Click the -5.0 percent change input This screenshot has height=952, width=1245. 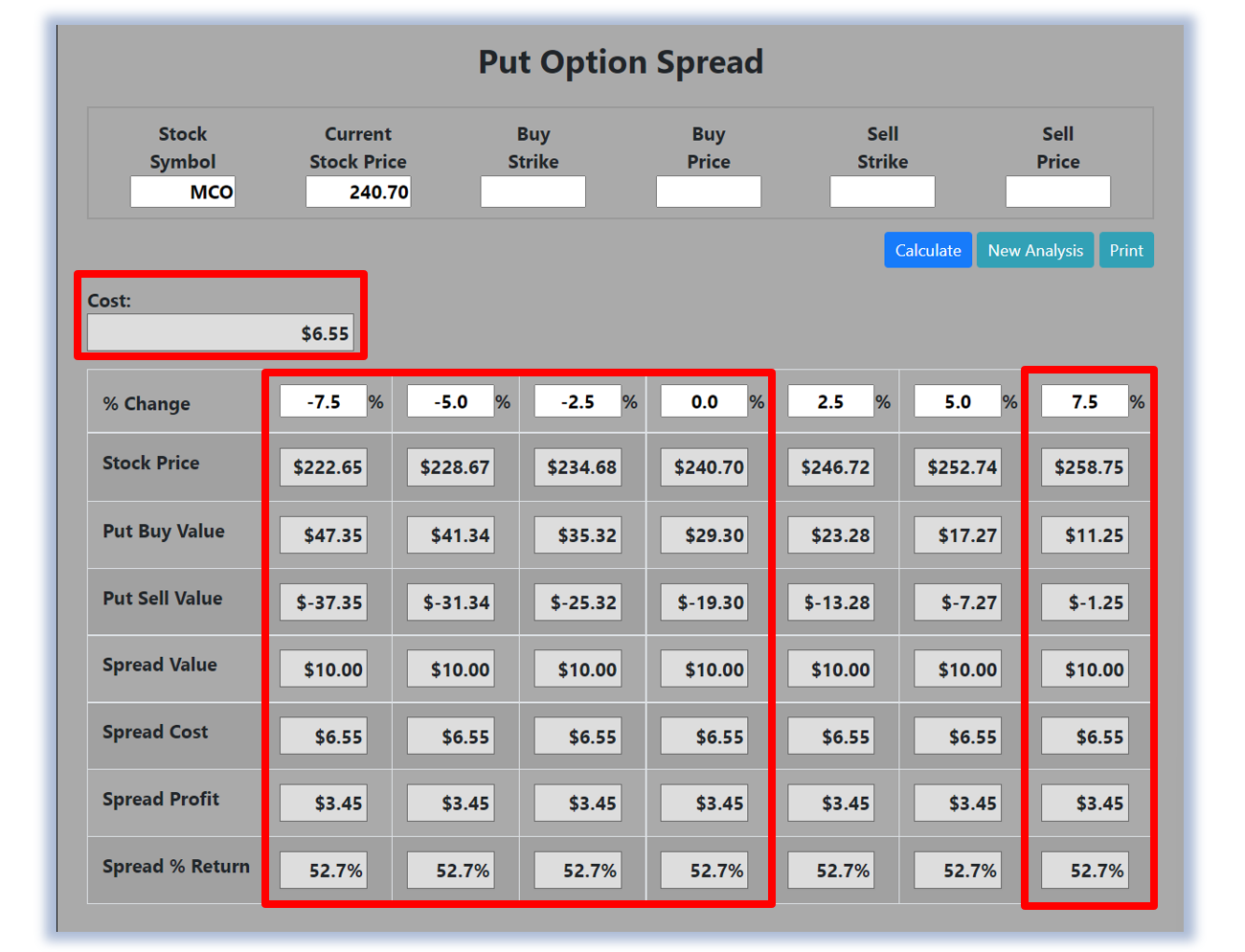tap(450, 402)
